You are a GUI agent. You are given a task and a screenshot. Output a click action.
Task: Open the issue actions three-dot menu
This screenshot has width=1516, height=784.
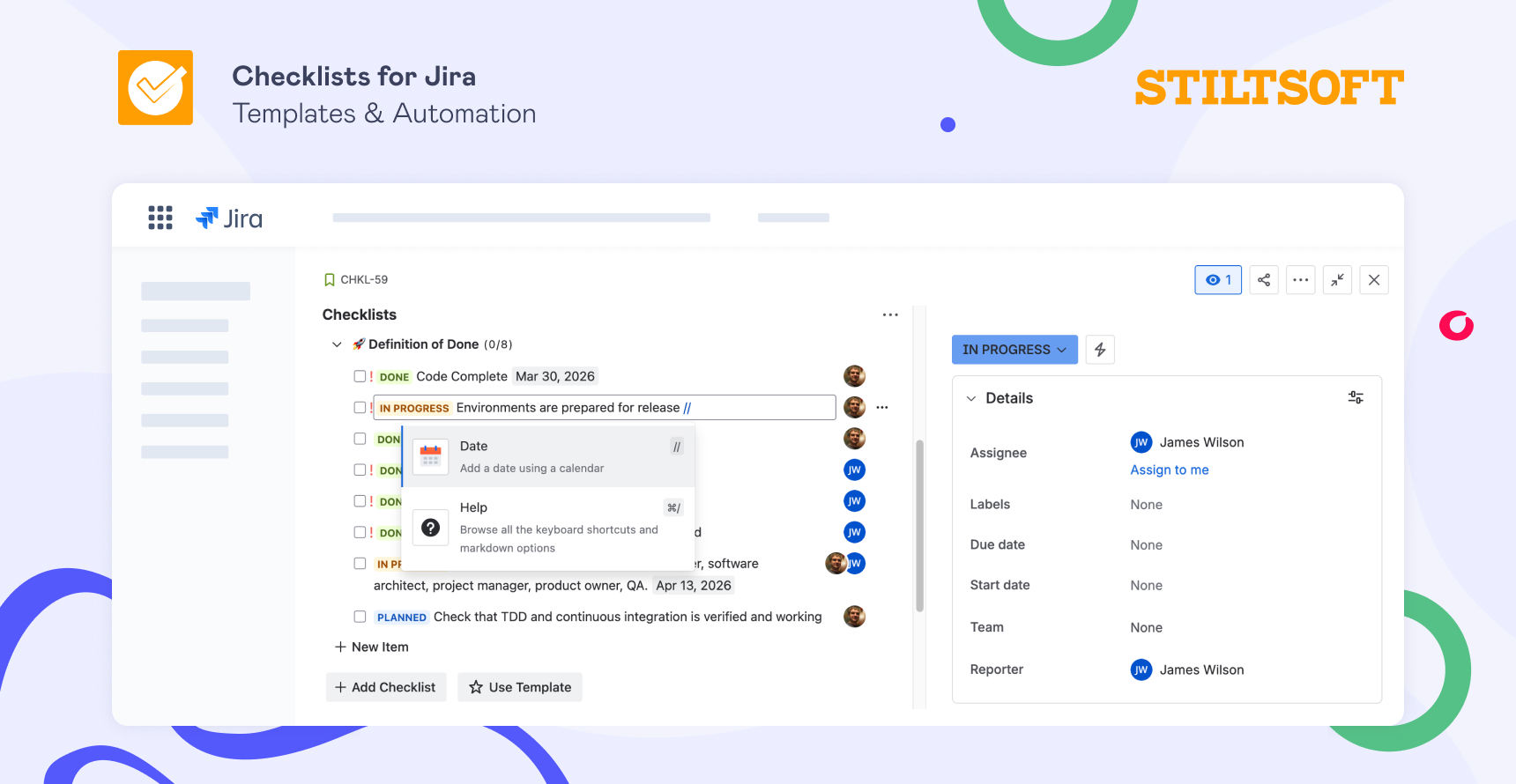coord(1301,280)
